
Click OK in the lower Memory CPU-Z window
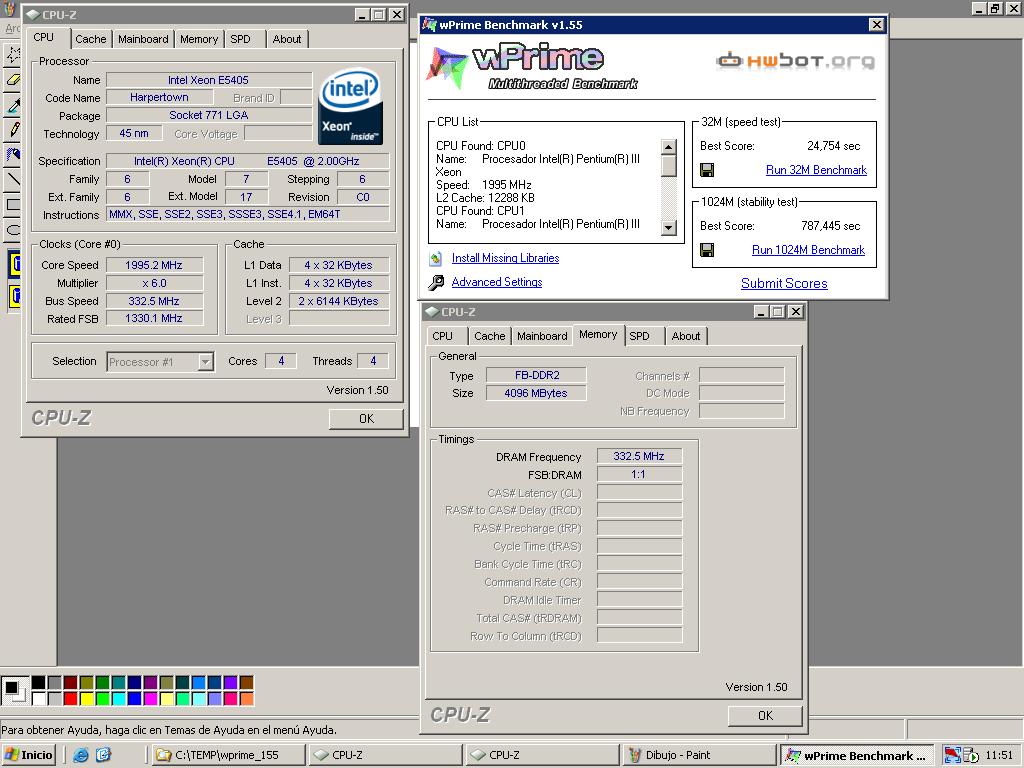coord(765,716)
